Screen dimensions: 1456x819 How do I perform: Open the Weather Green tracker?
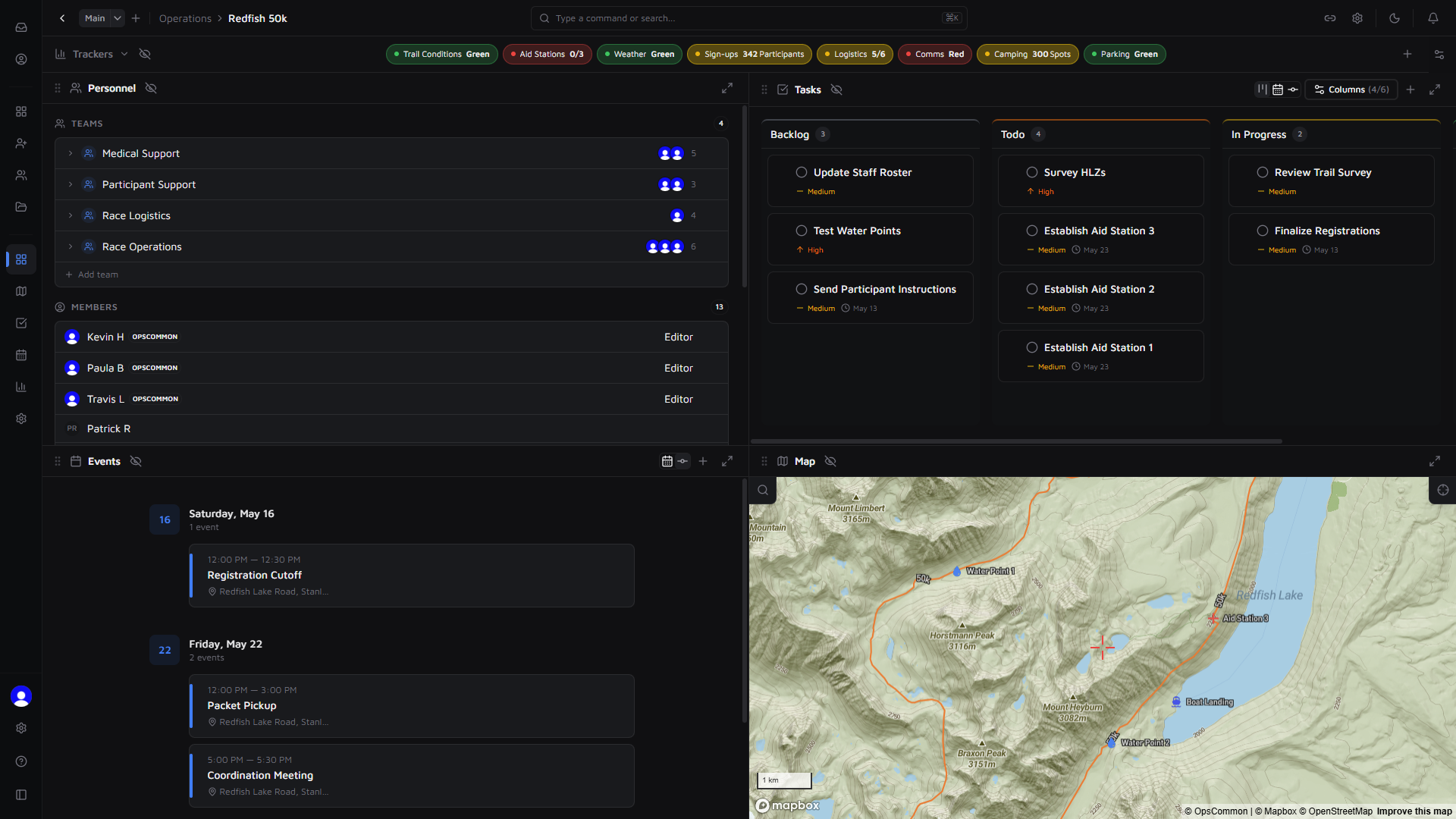[x=639, y=54]
